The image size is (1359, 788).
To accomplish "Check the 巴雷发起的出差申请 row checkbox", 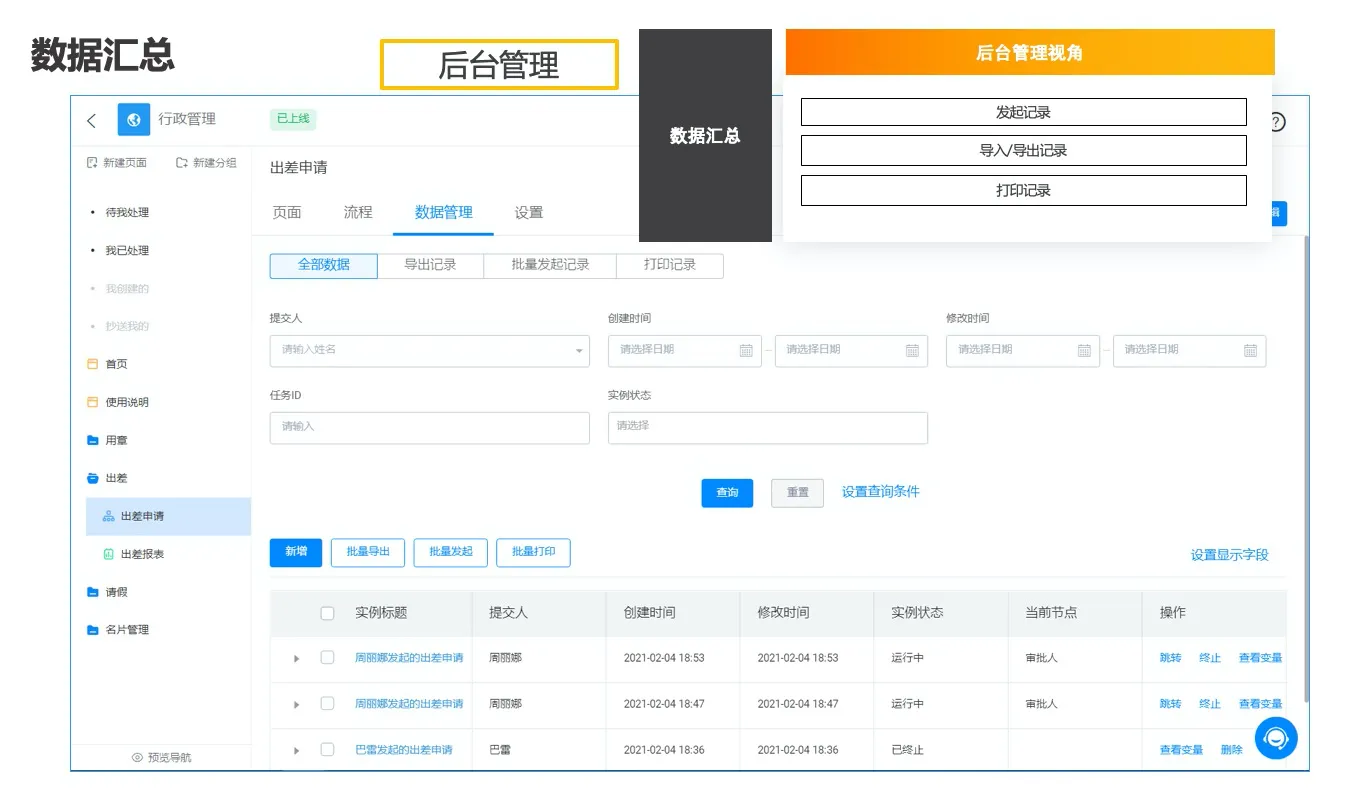I will click(x=327, y=750).
